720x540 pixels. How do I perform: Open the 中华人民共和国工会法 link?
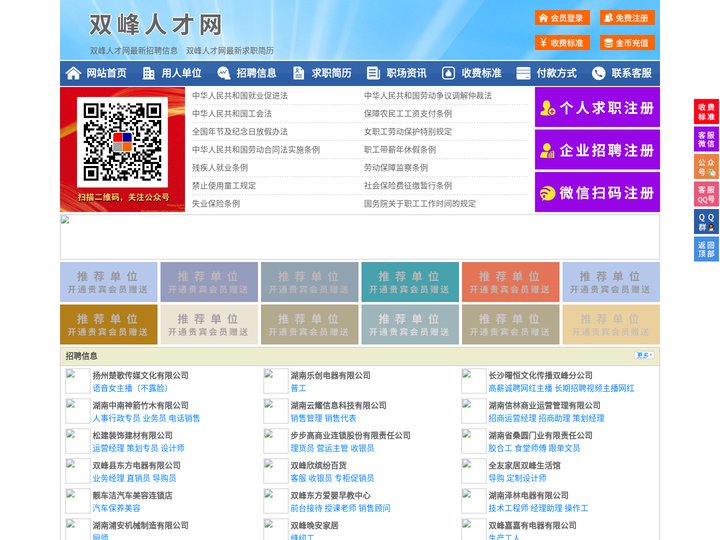pyautogui.click(x=232, y=113)
